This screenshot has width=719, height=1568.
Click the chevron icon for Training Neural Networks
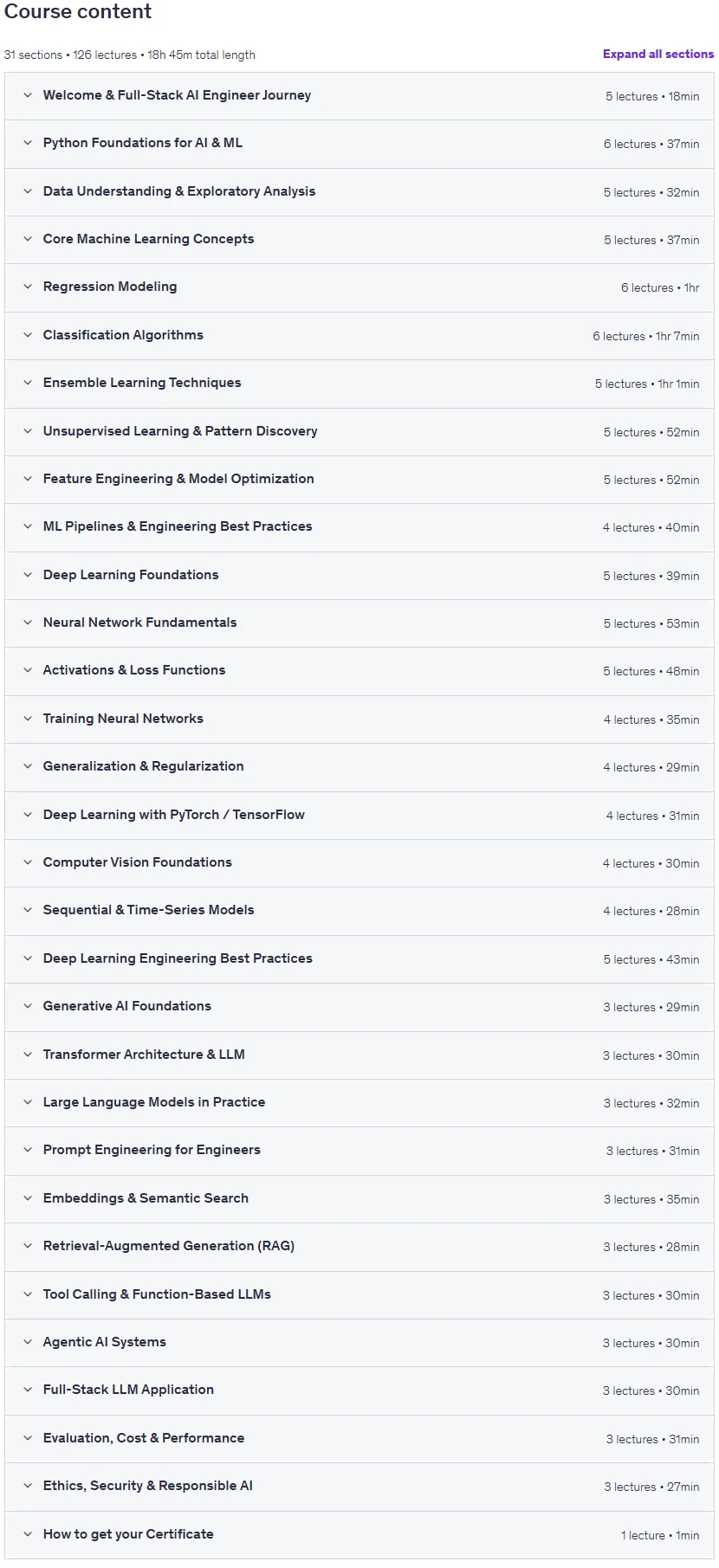coord(28,719)
